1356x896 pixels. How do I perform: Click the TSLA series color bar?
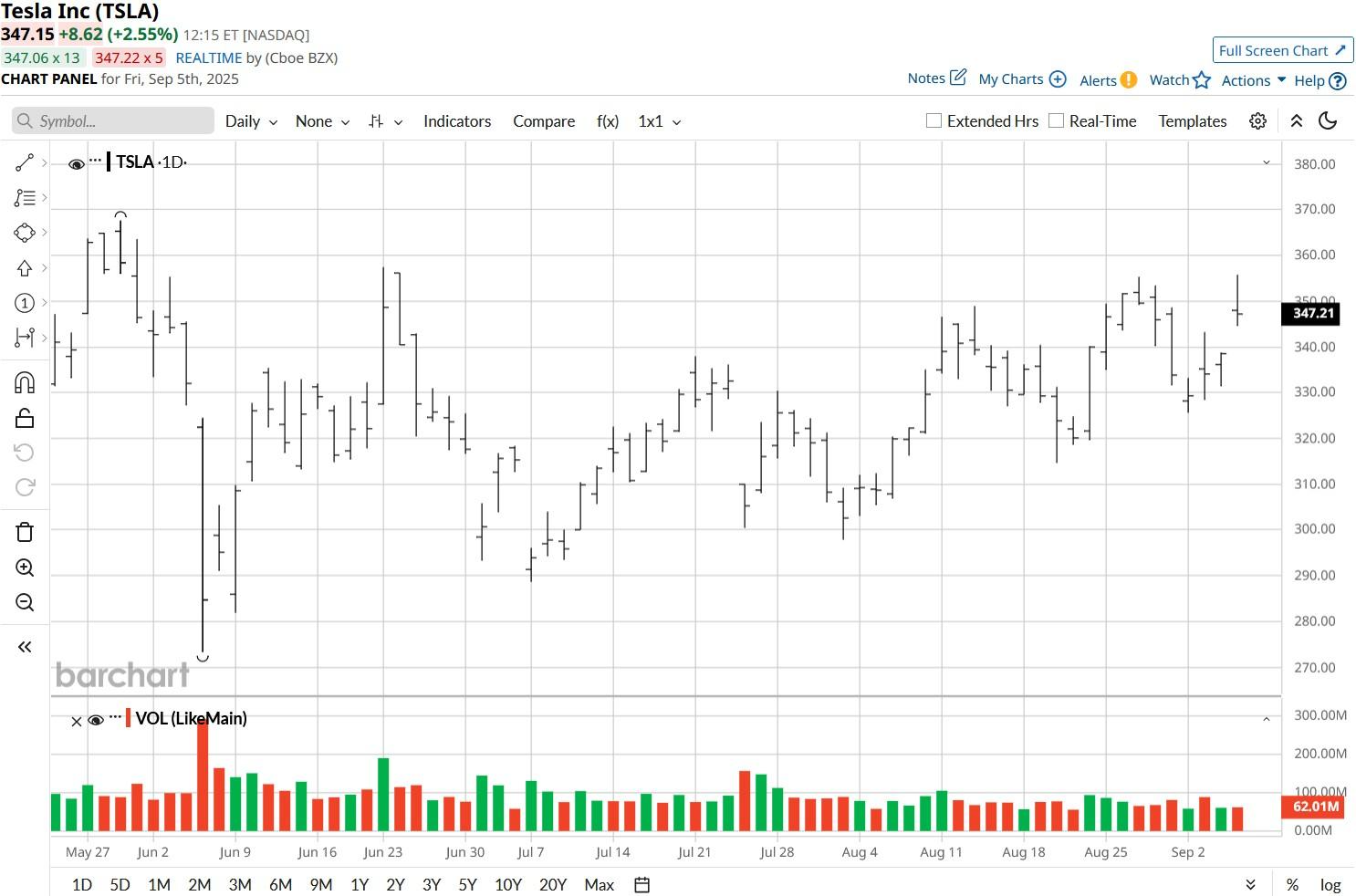[109, 162]
